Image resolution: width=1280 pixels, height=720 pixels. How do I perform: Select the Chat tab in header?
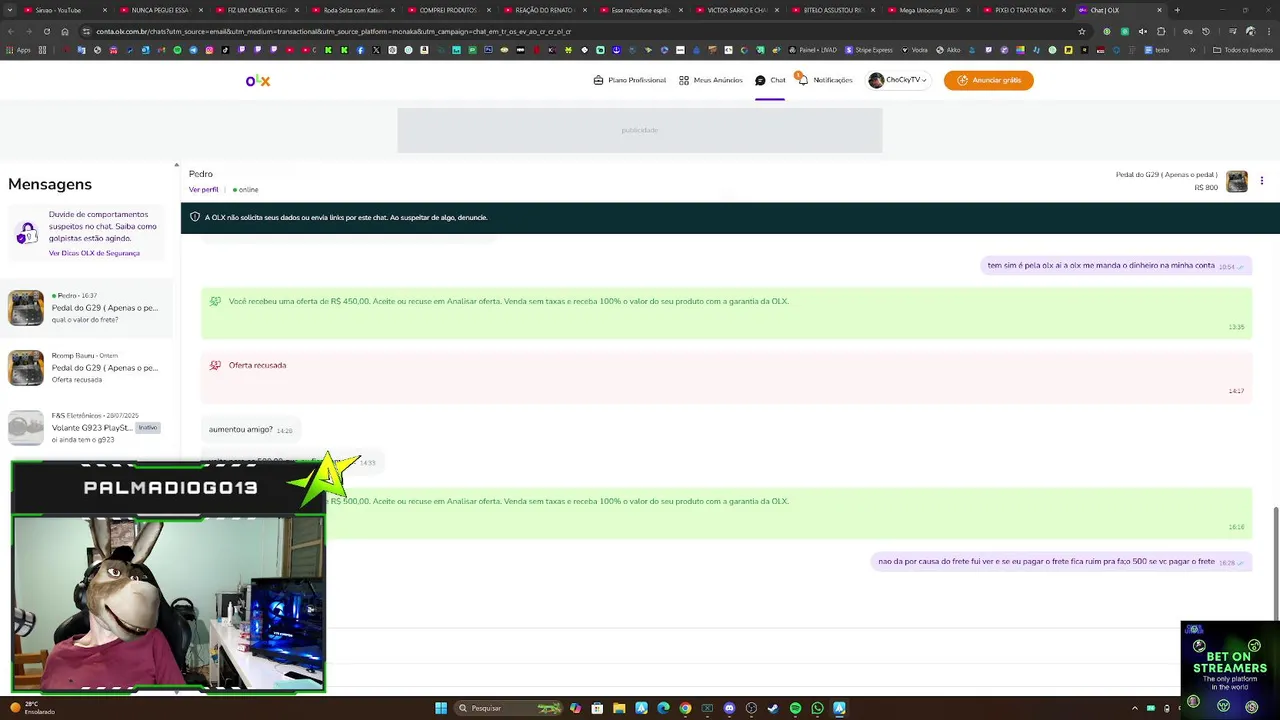click(770, 80)
